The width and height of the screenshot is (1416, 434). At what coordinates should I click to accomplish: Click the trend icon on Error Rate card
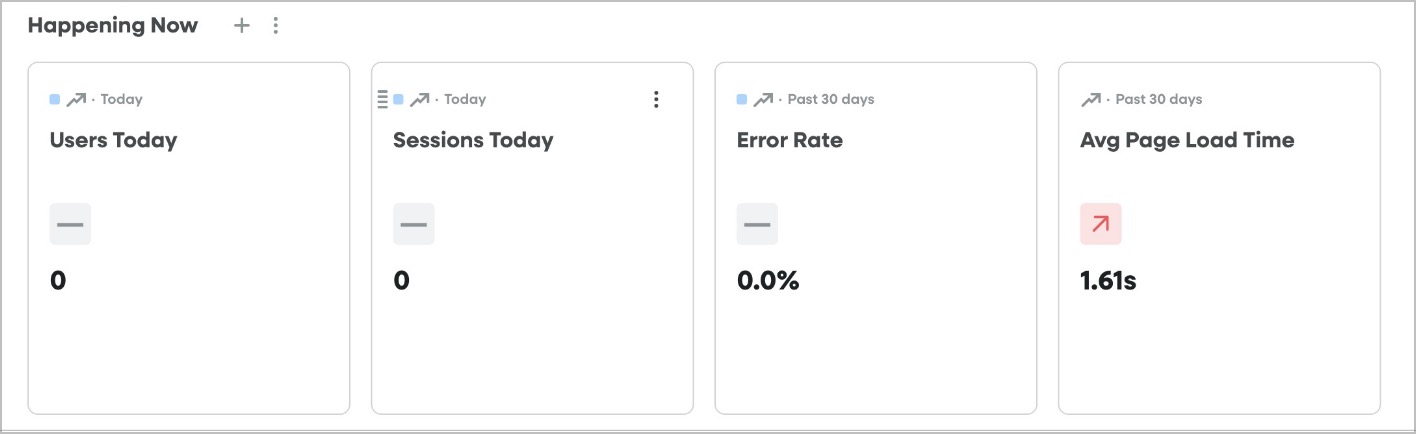(763, 99)
